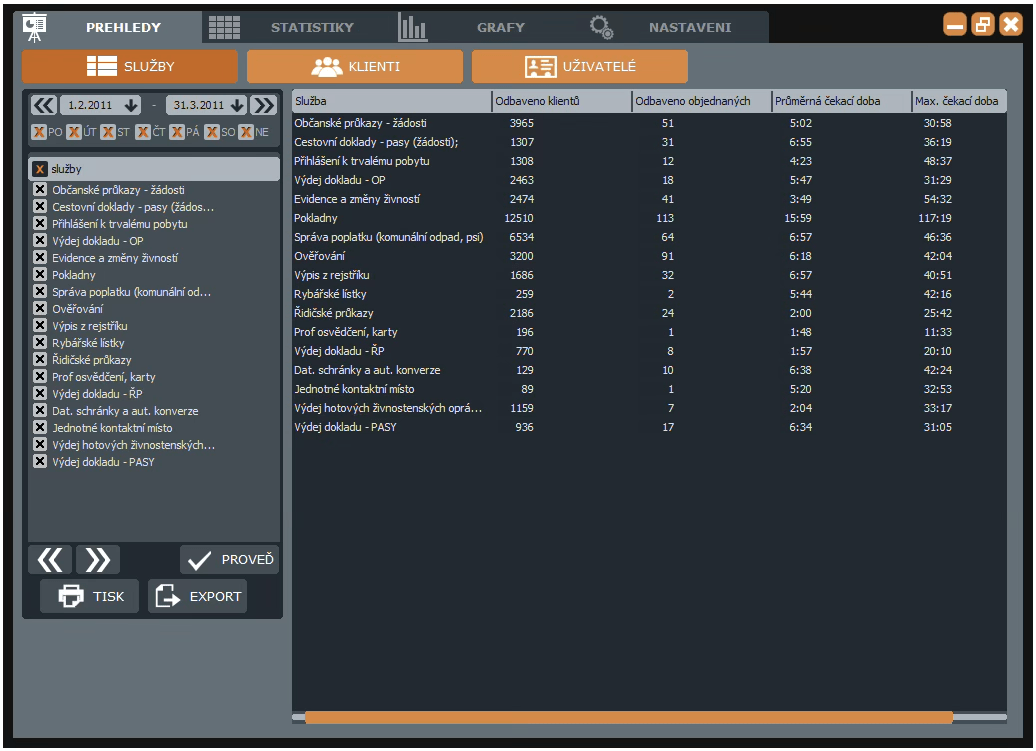
Task: Toggle the PÁ weekday checkbox
Action: (177, 132)
